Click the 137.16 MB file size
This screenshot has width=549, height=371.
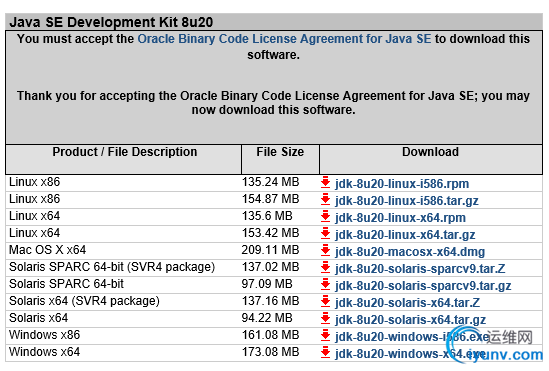coord(270,301)
